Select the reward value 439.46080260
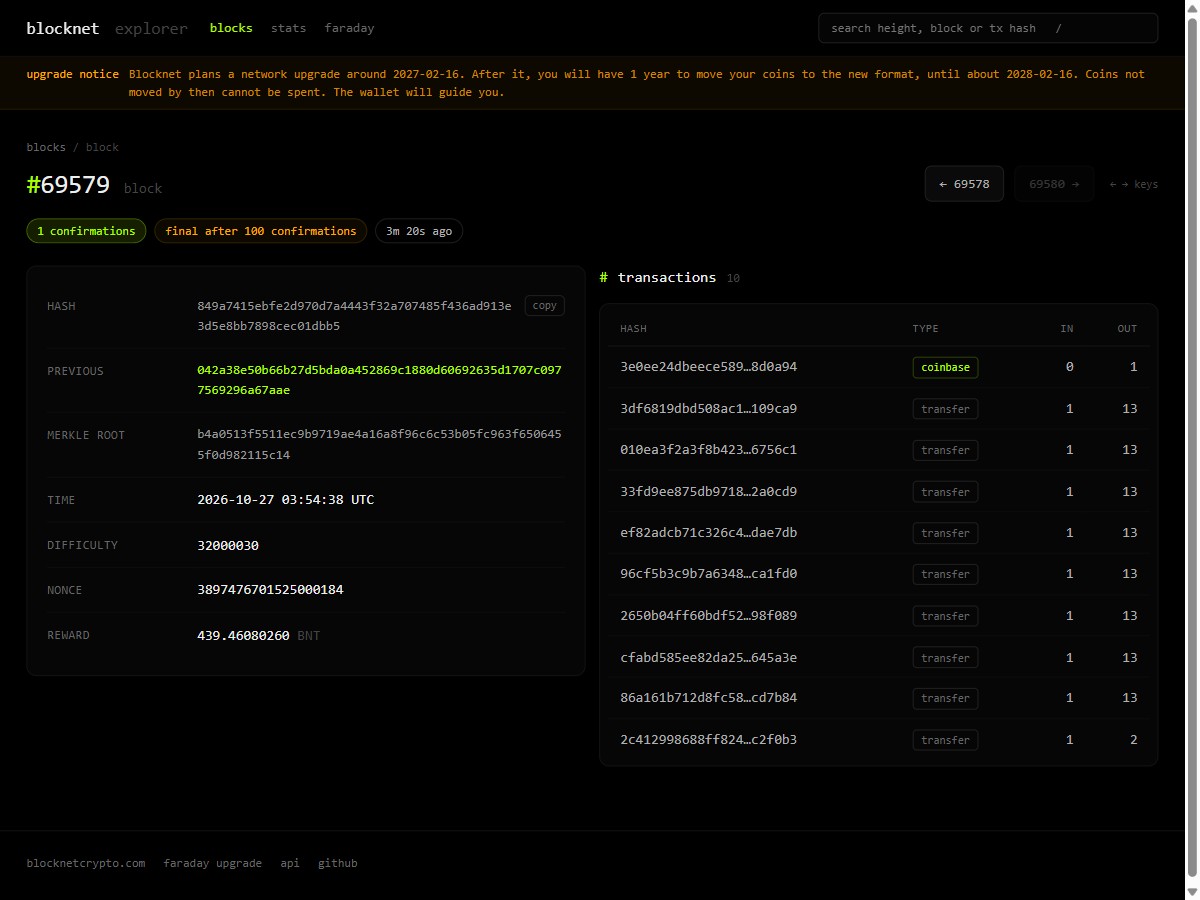Viewport: 1200px width, 900px height. click(243, 635)
